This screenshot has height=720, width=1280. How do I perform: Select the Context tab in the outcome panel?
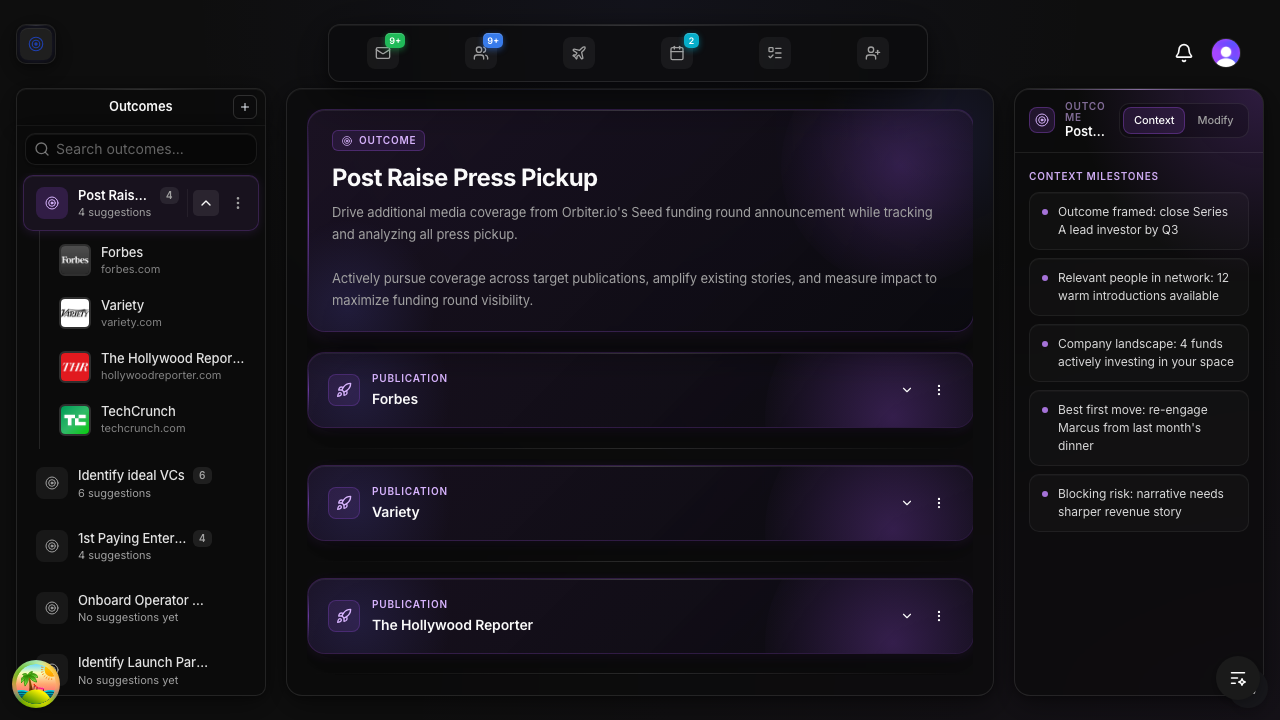(1153, 120)
